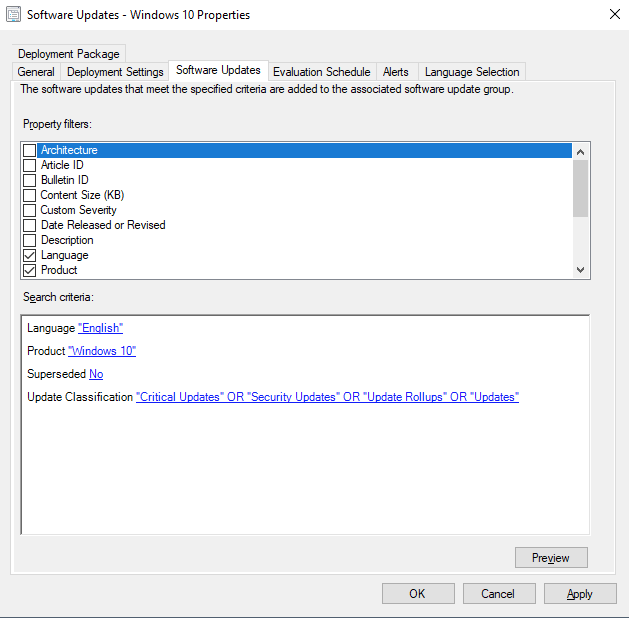629x618 pixels.
Task: Check the Content Size (KB) checkbox
Action: click(x=29, y=195)
